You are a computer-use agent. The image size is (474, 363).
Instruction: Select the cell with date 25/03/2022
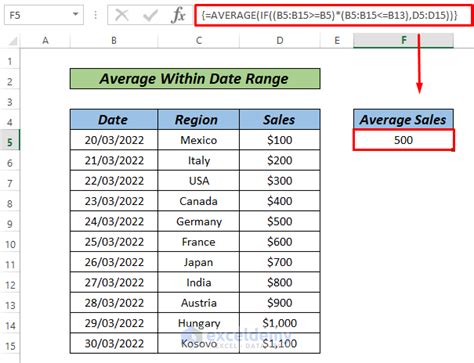[x=114, y=242]
